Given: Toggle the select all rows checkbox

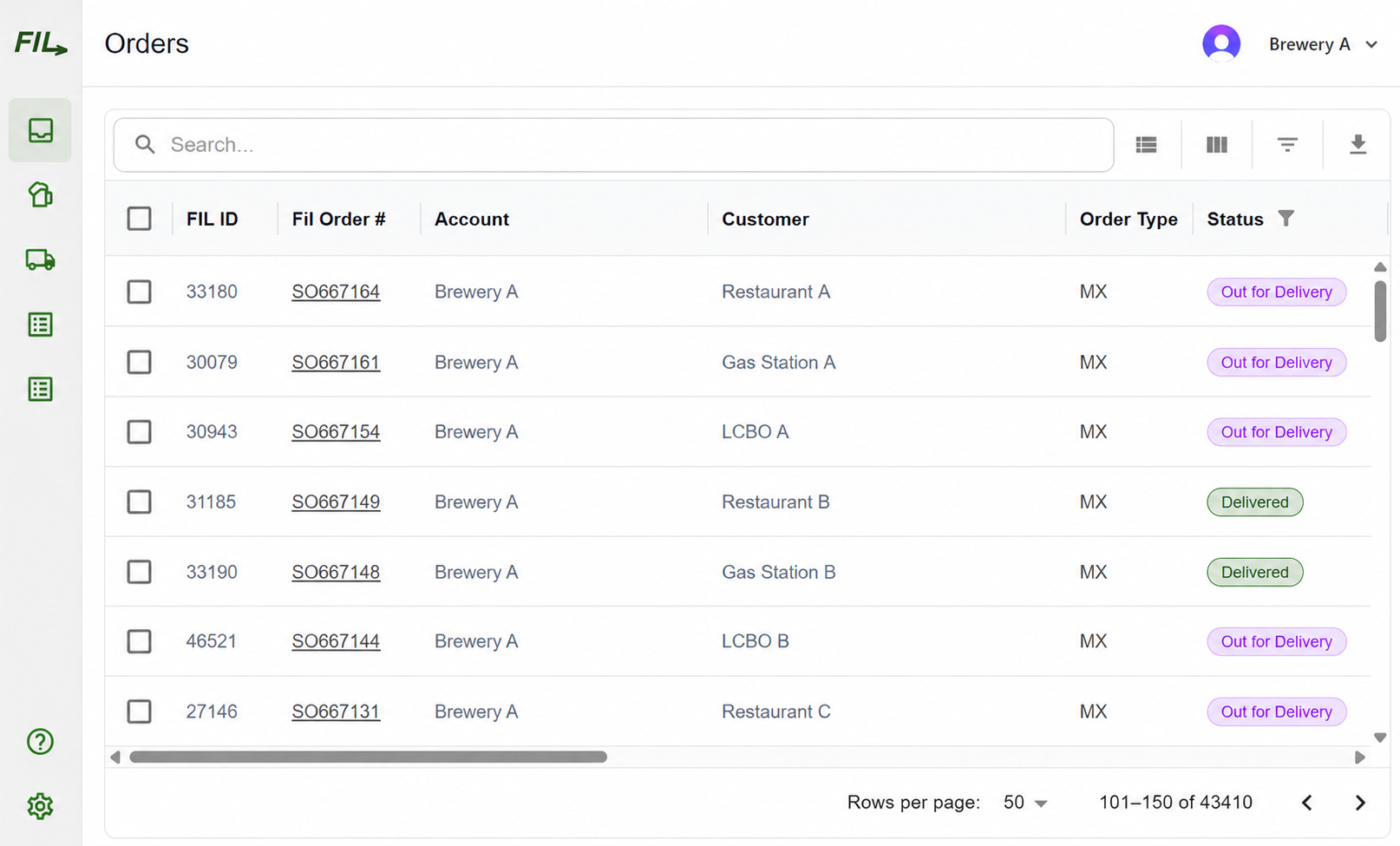Looking at the screenshot, I should pos(139,219).
